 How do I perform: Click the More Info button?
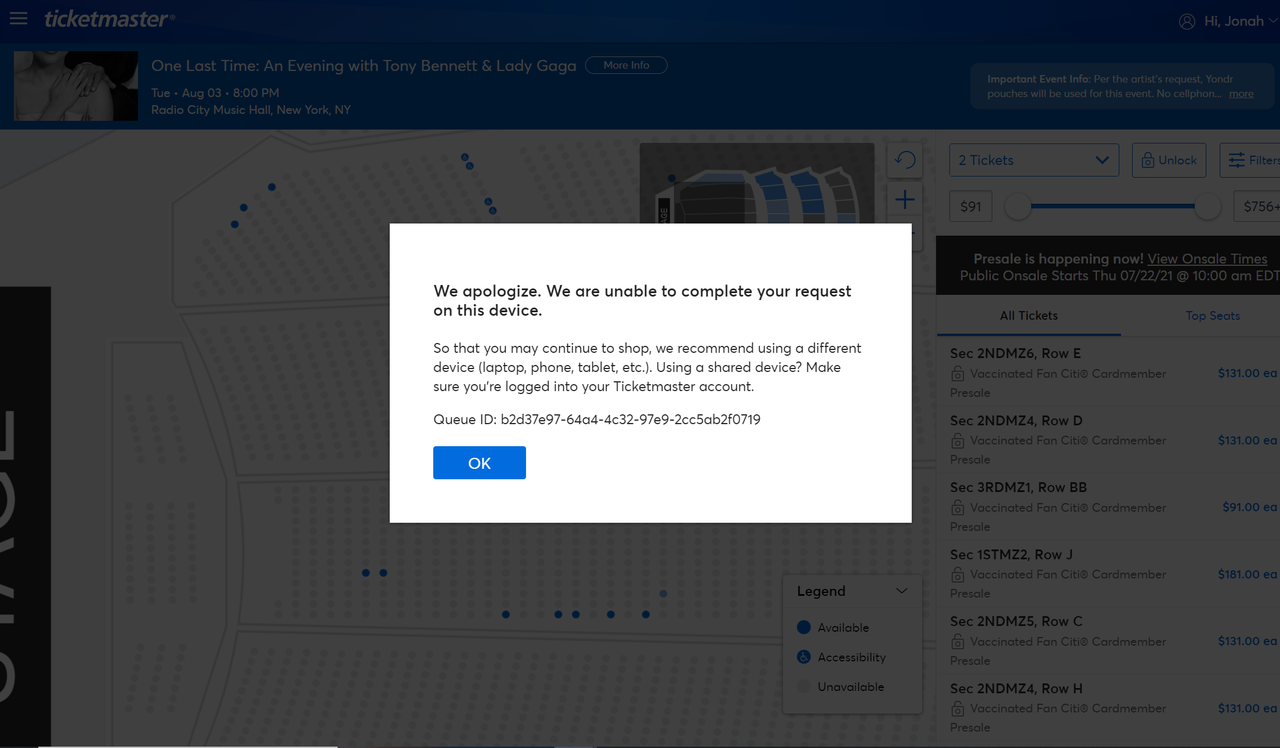(626, 65)
